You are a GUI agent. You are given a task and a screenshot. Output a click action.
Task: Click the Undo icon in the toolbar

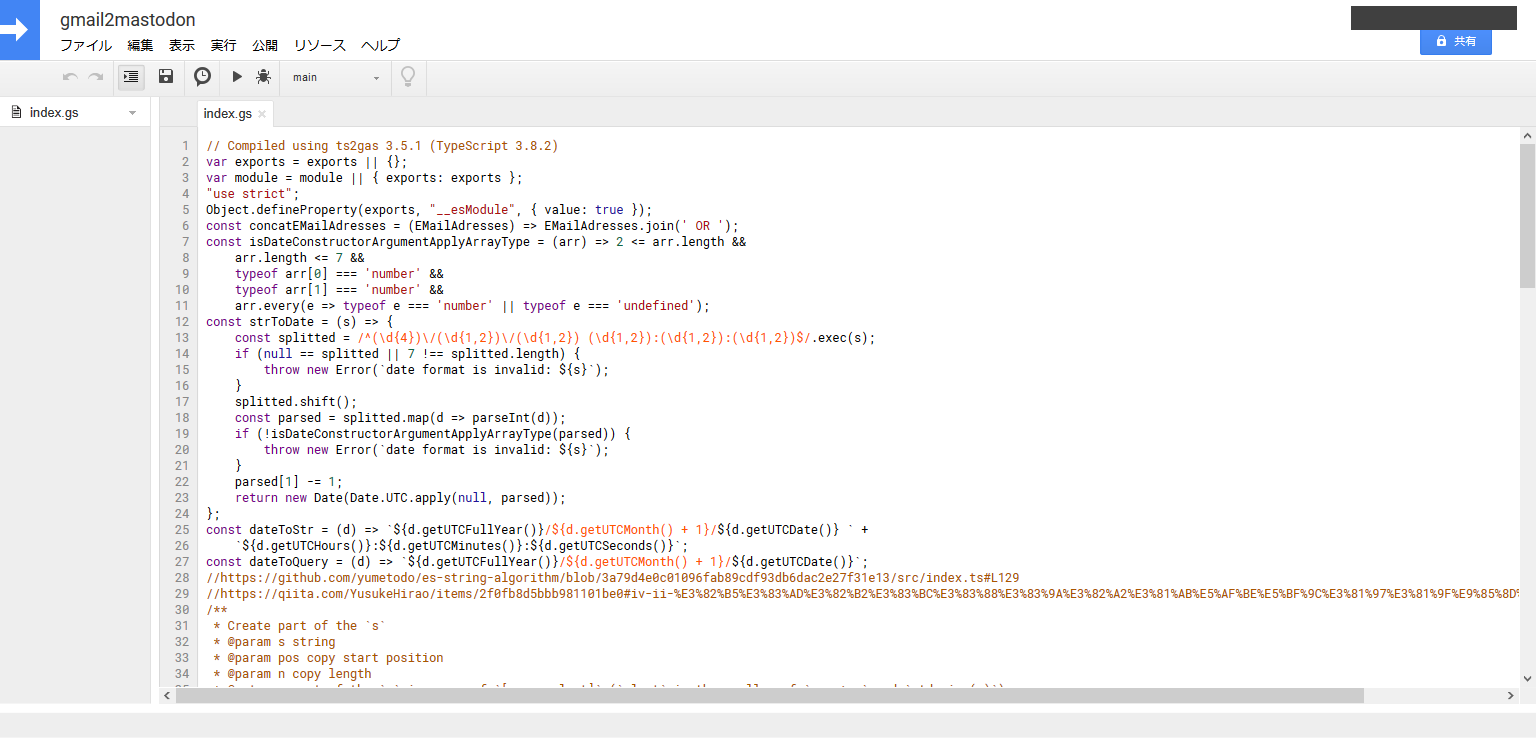coord(69,76)
